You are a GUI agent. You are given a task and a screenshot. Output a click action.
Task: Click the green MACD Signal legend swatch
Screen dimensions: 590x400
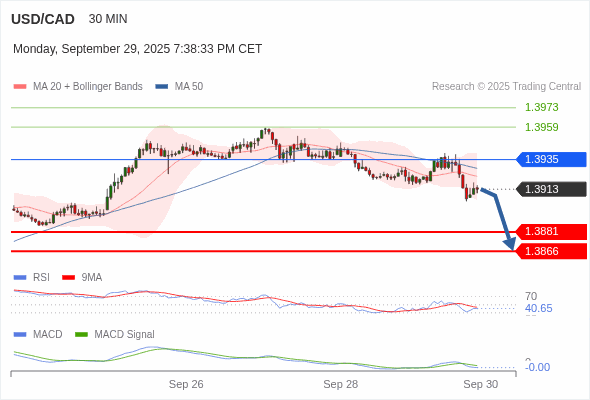81,335
